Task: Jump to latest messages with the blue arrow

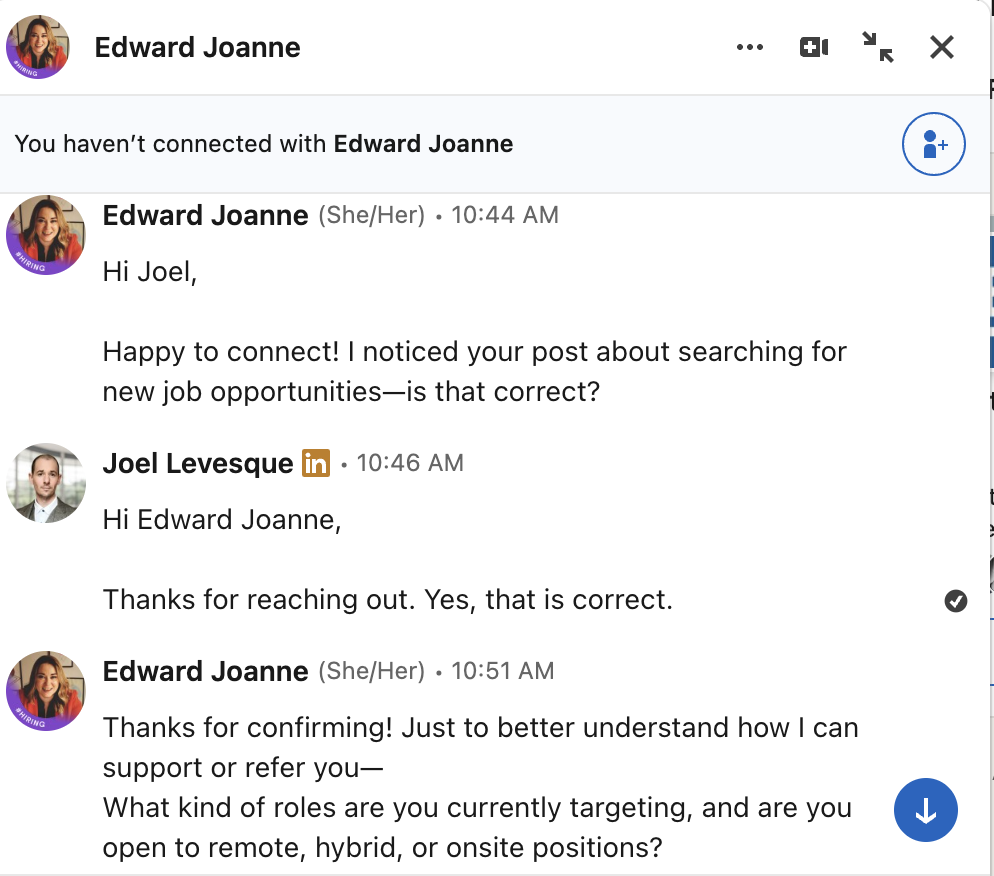Action: 925,810
